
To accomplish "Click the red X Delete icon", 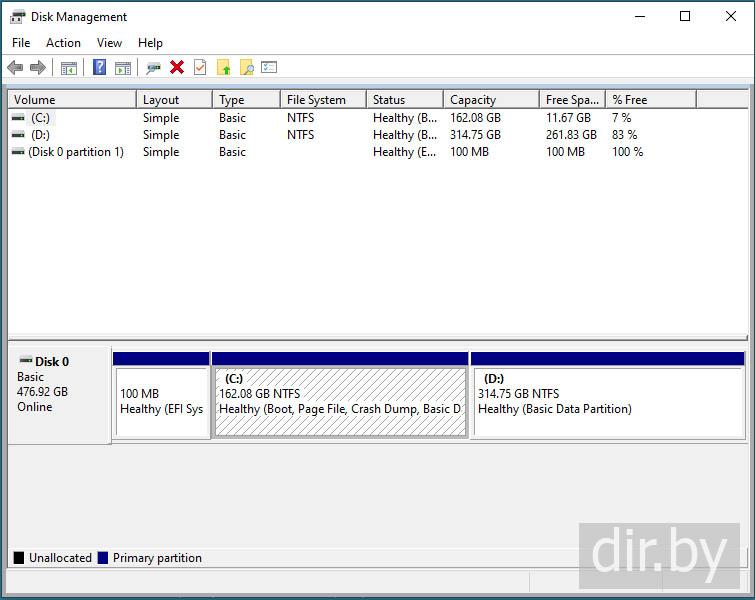I will [x=177, y=67].
